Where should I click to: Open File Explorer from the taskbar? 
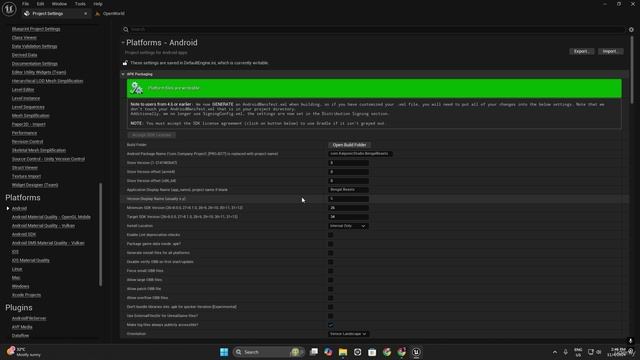[x=343, y=352]
